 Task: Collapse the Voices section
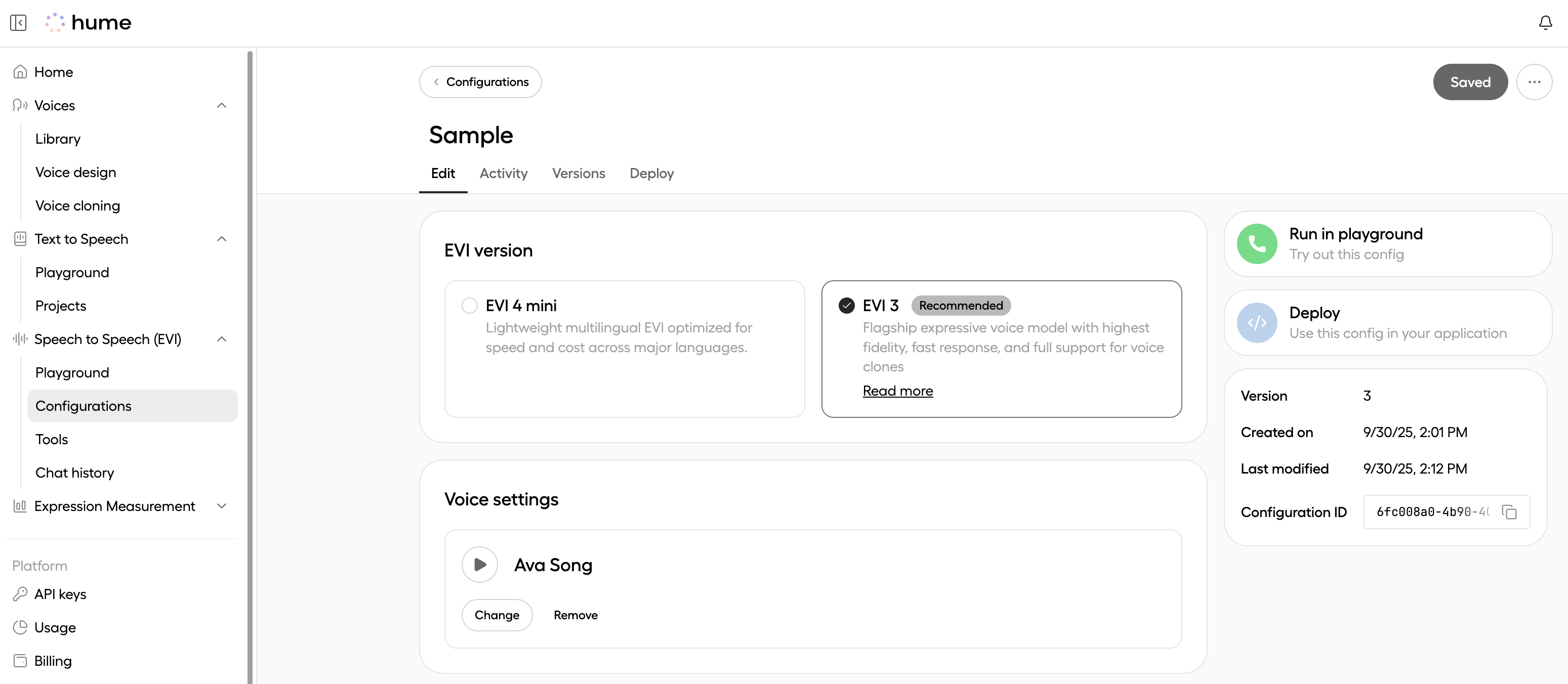pyautogui.click(x=222, y=105)
